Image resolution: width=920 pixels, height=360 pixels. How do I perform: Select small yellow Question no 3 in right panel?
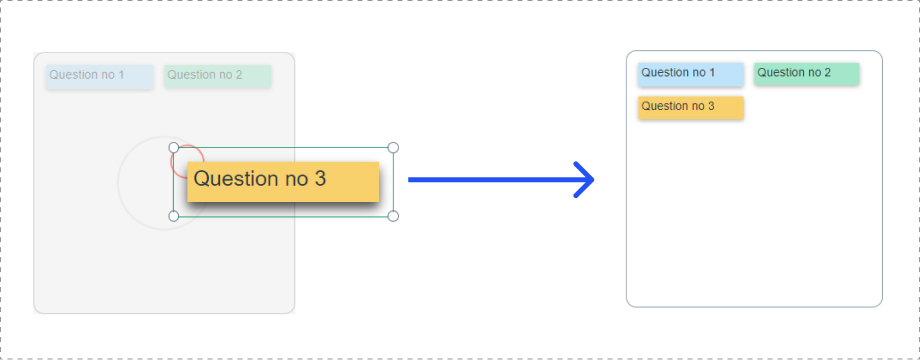tap(691, 108)
